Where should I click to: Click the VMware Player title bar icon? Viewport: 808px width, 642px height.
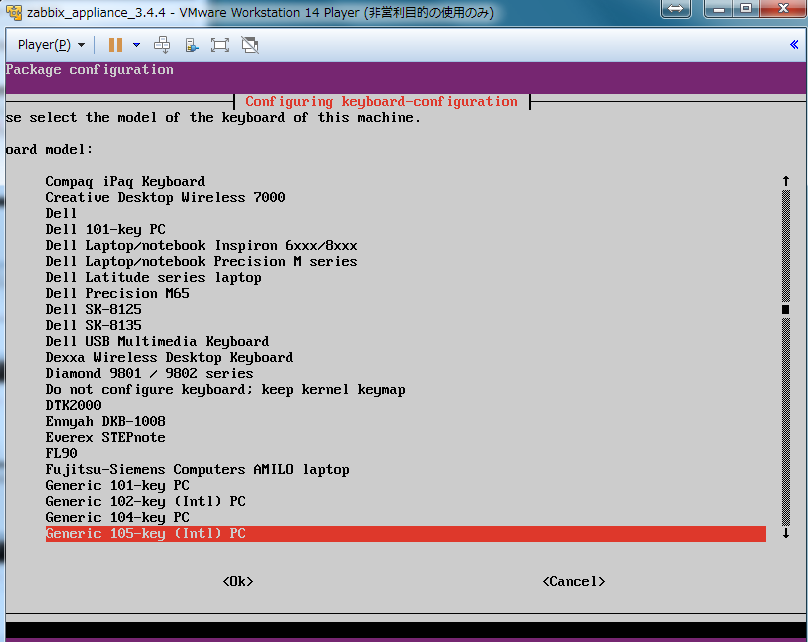pos(14,12)
